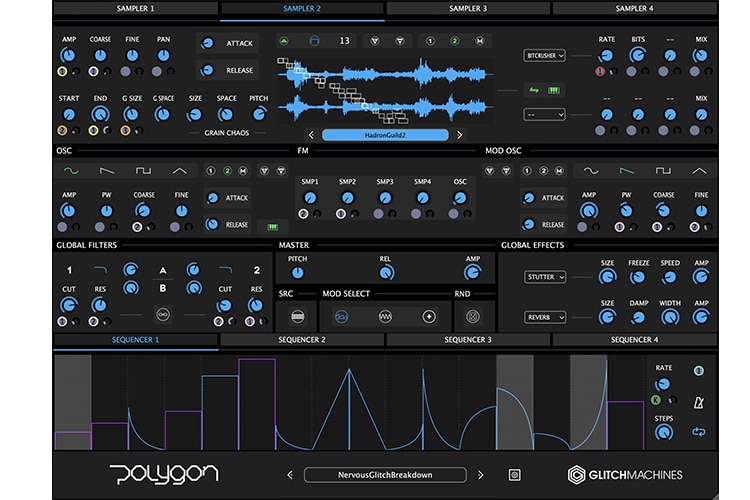Image resolution: width=750 pixels, height=500 pixels.
Task: Click the sampler GRAIN CHAOS PITCH knob
Action: tap(259, 114)
